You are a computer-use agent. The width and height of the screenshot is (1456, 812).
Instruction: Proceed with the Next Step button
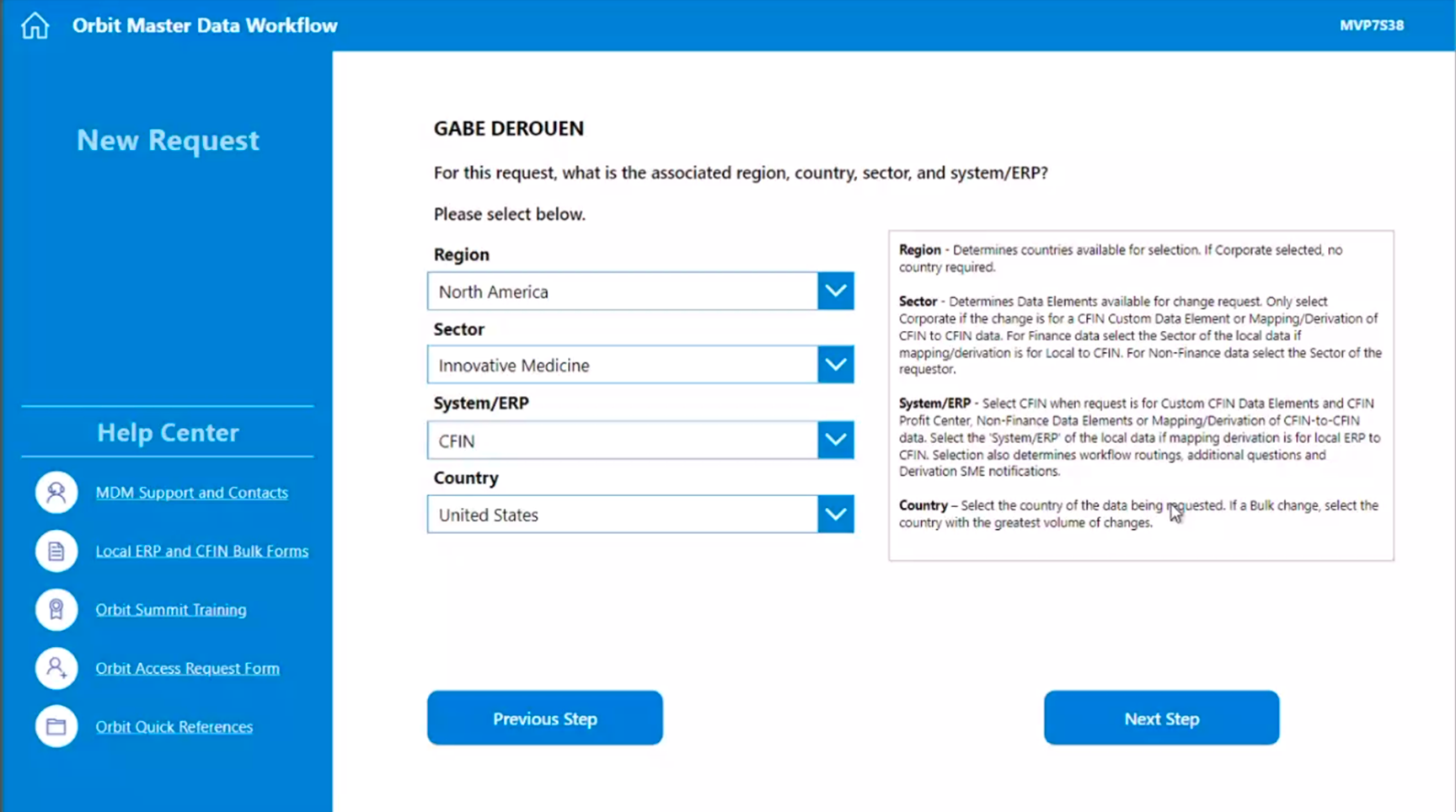(1161, 719)
